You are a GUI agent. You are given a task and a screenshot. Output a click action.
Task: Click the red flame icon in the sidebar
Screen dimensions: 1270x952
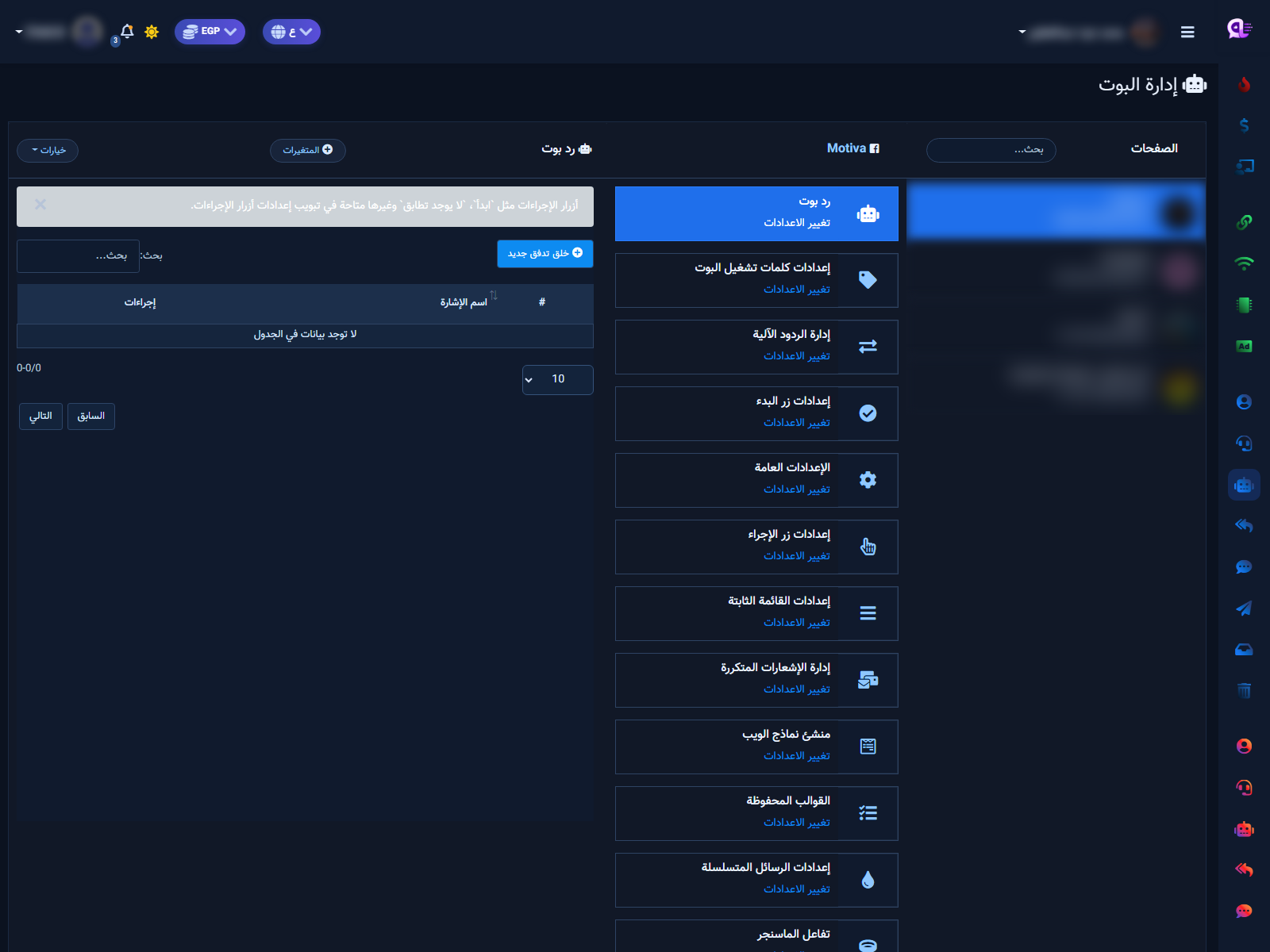(x=1244, y=84)
